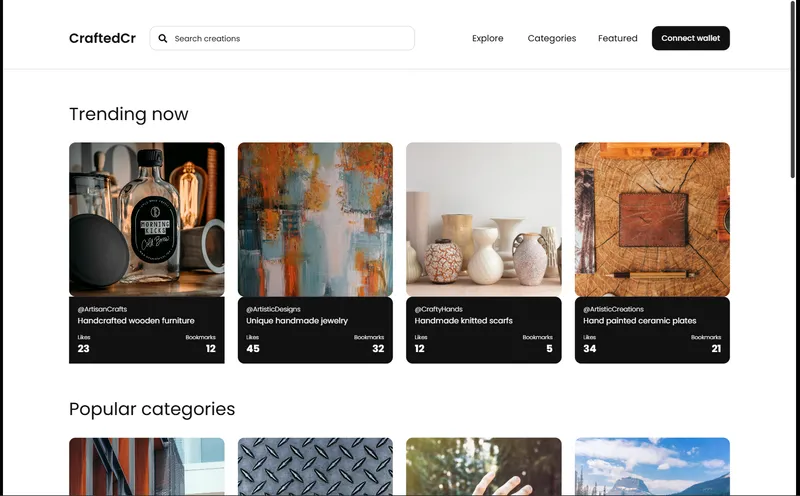Open the hand in forest category thumbnail
The image size is (800, 496).
click(484, 466)
